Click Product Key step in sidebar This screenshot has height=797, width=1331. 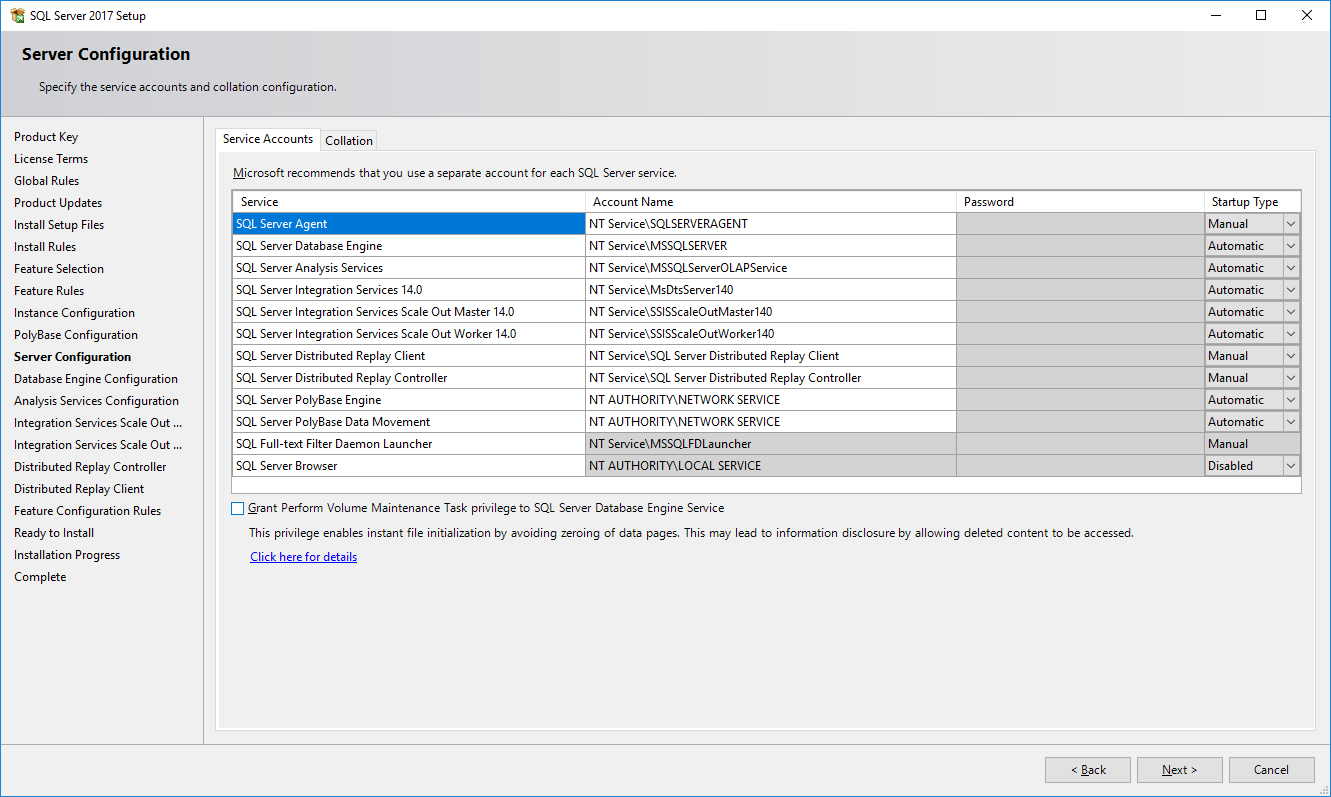[46, 137]
